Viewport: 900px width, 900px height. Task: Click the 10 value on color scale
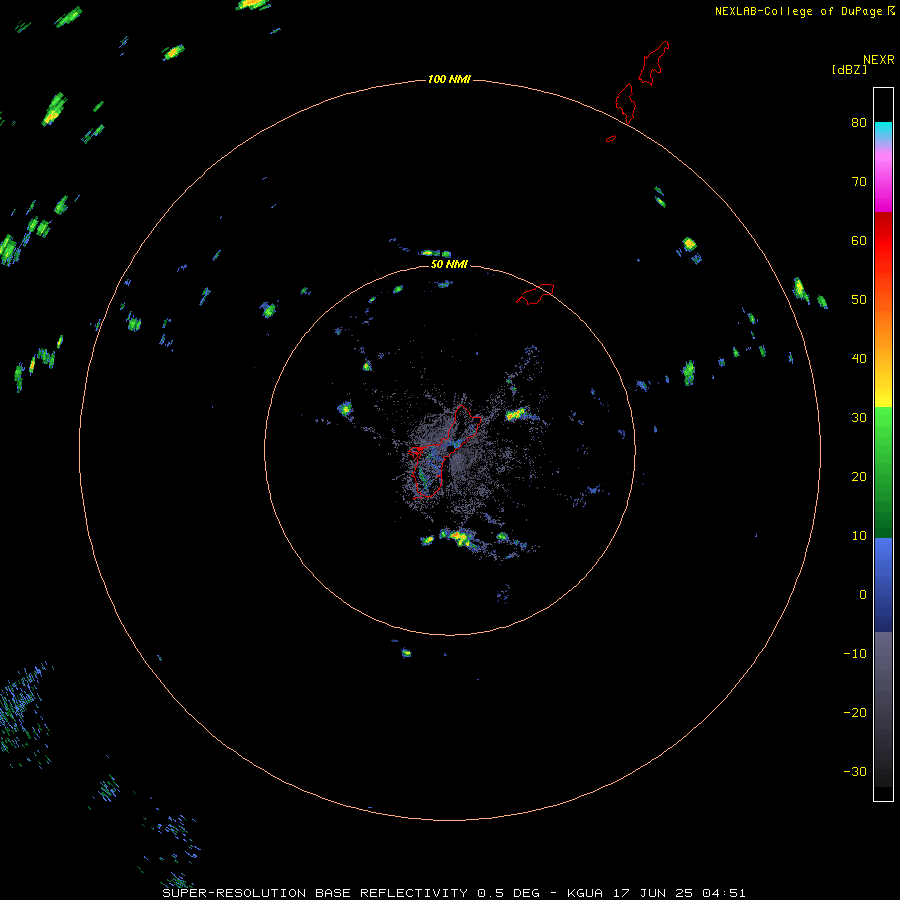[859, 536]
